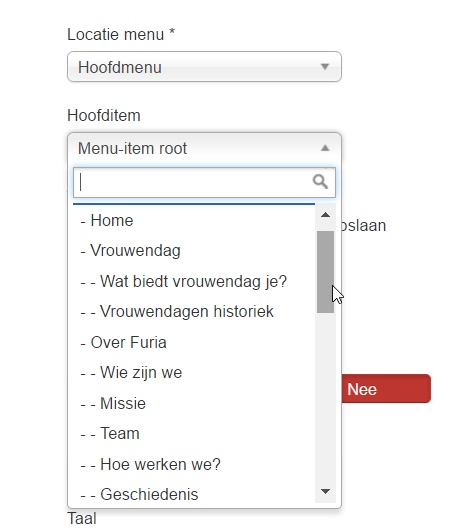
Task: Select the Team option
Action: pyautogui.click(x=194, y=433)
